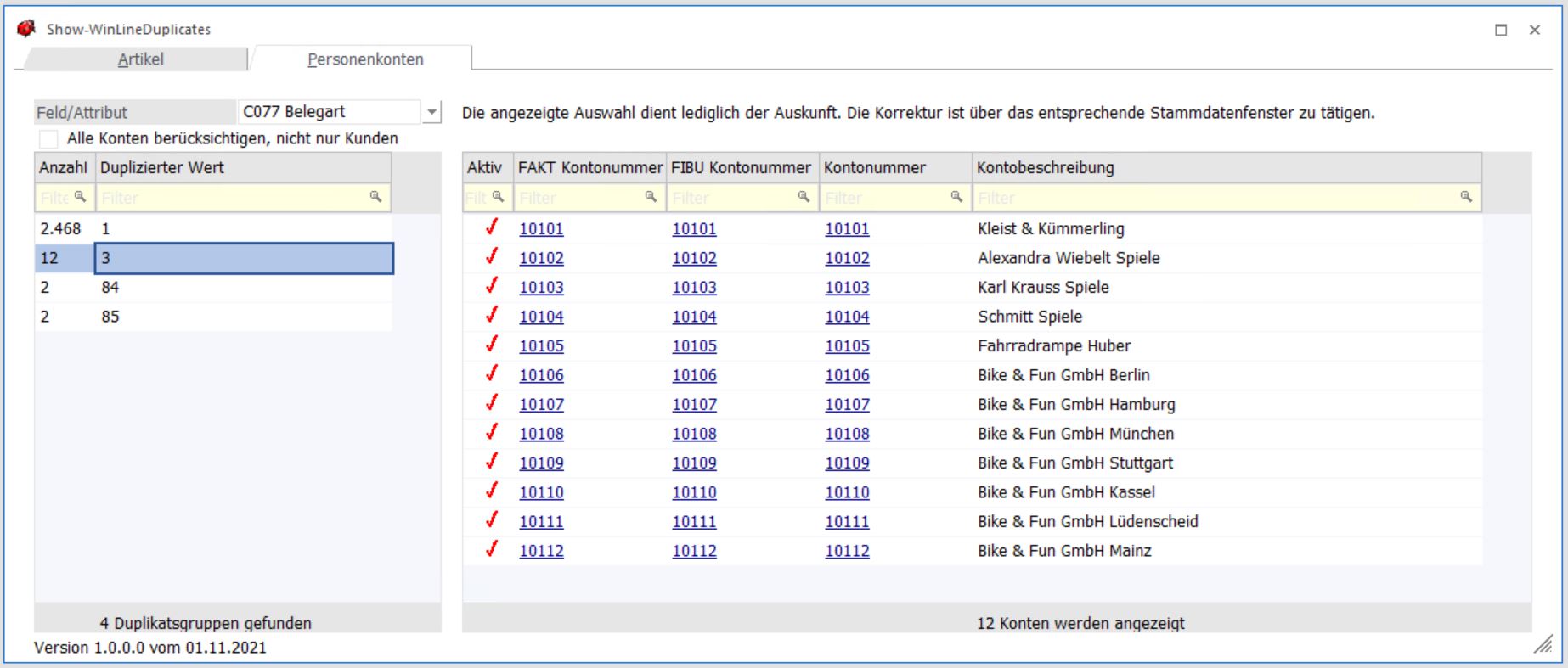Screen dimensions: 1568x668
Task: Click red Aktiv checkmark for Kleist & Kümmerling
Action: click(x=491, y=227)
